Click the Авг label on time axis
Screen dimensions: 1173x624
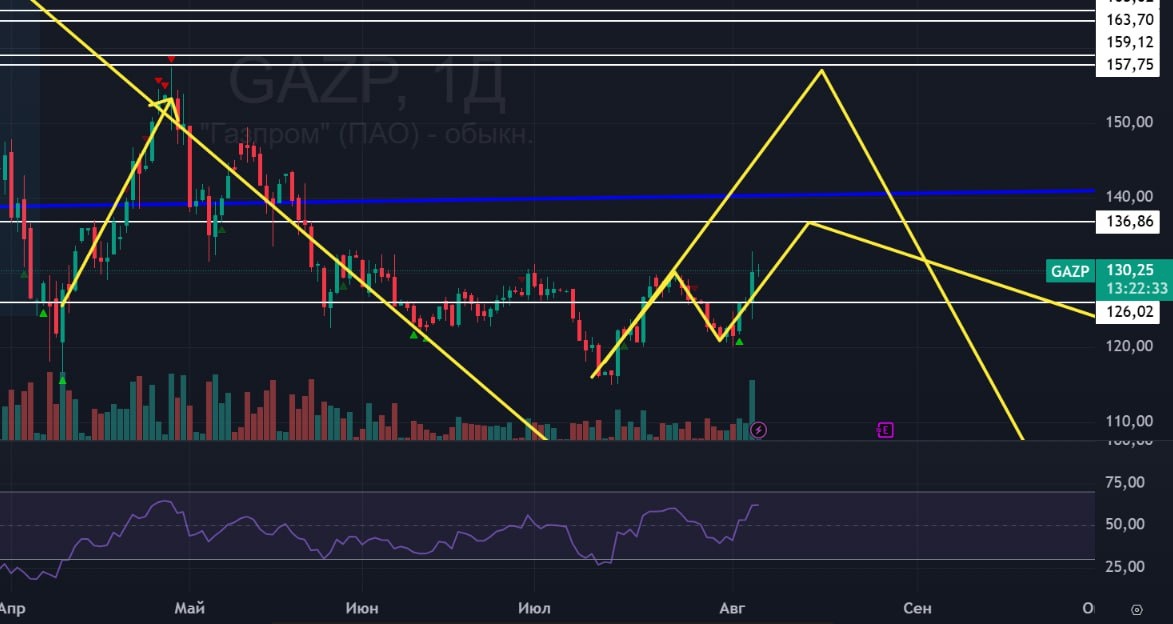732,608
